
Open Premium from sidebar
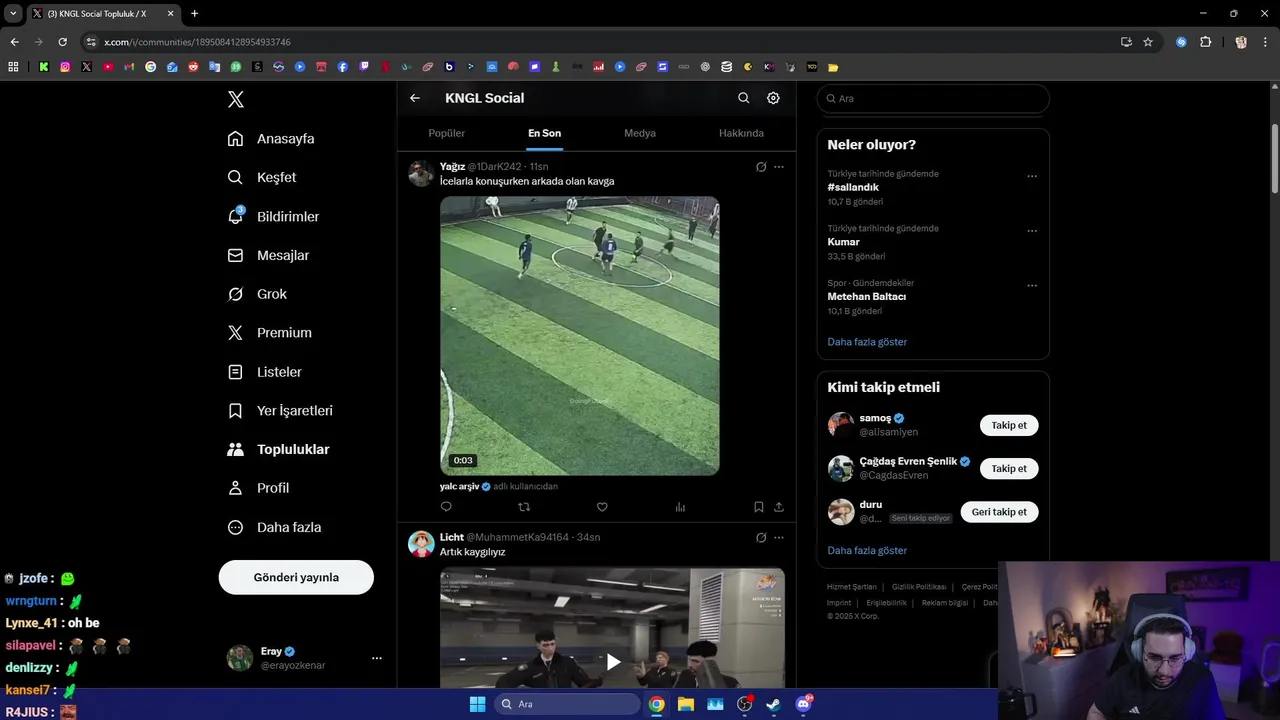[x=270, y=333]
